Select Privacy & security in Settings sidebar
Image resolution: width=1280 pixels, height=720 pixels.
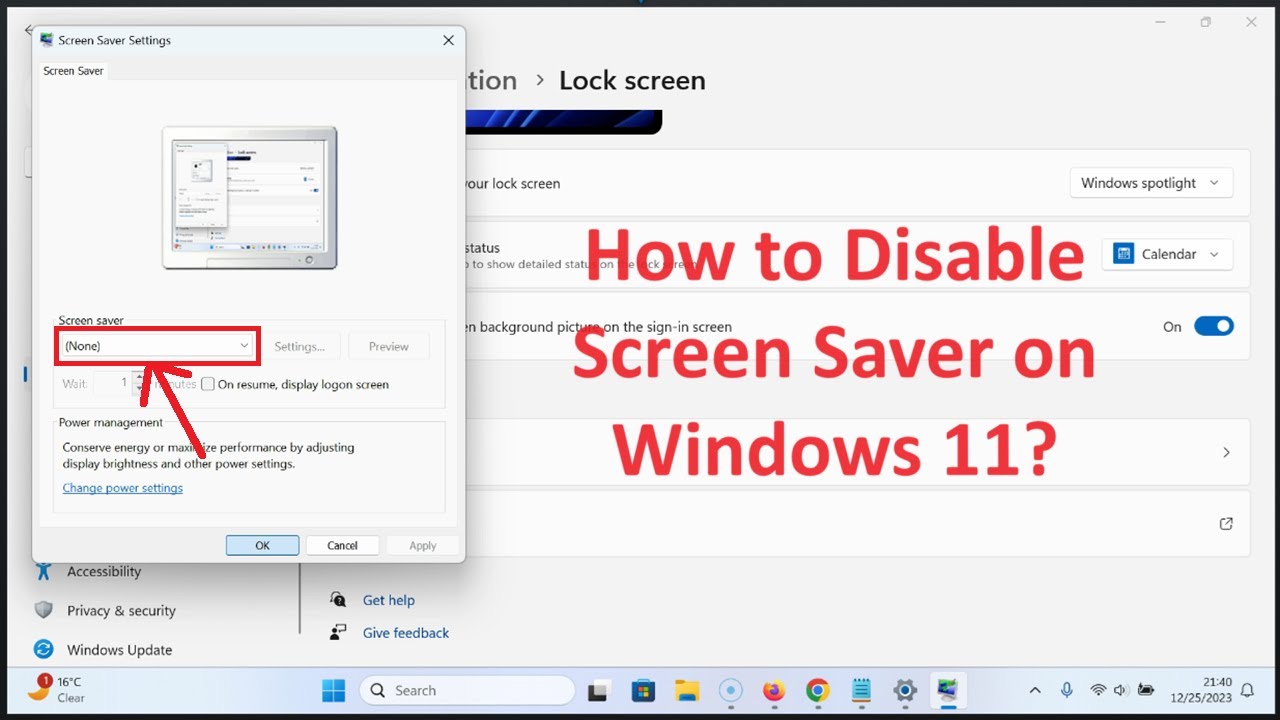(121, 611)
